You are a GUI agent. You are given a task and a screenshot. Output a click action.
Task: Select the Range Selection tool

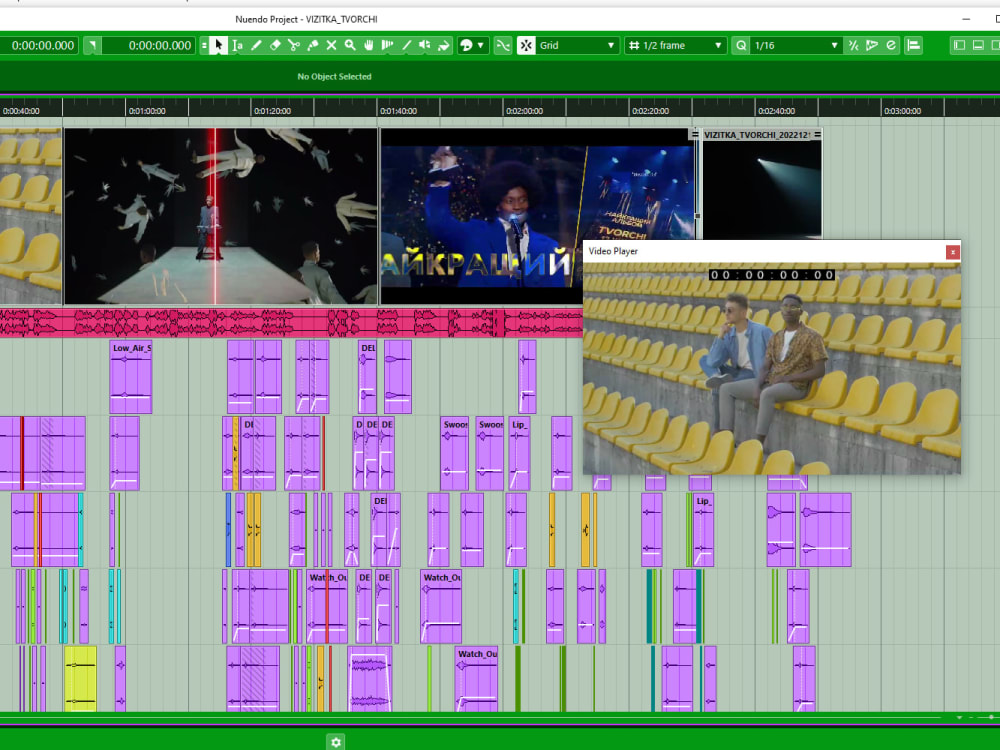[237, 45]
